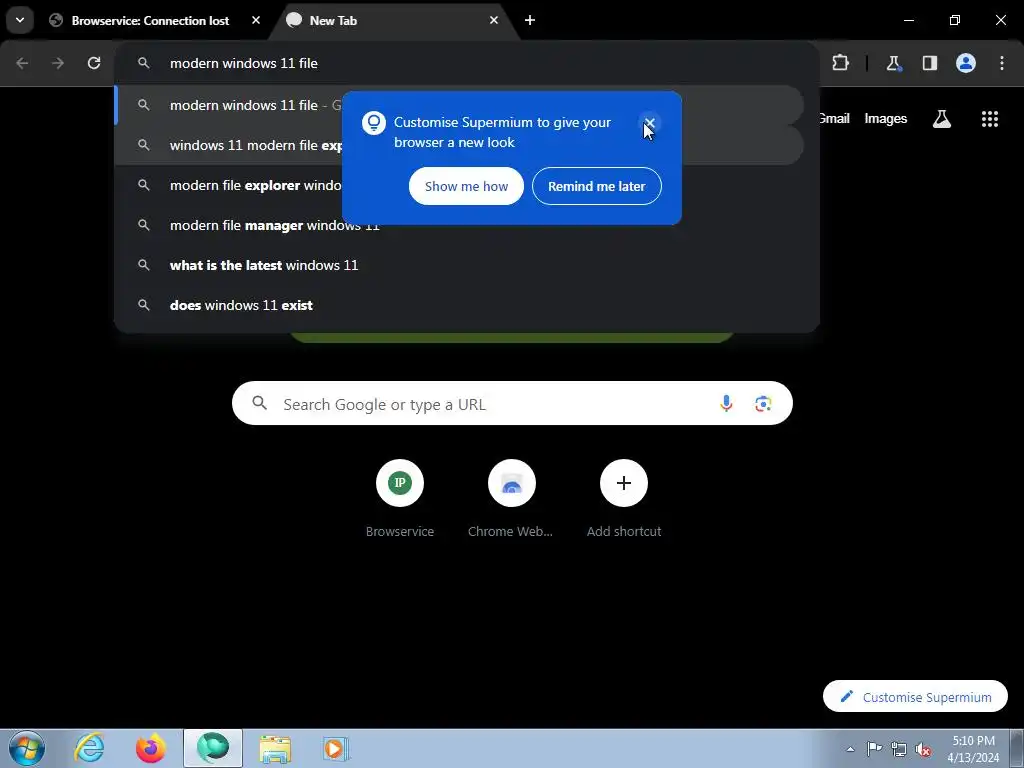
Task: Click the Customise Supermium button
Action: coord(915,697)
